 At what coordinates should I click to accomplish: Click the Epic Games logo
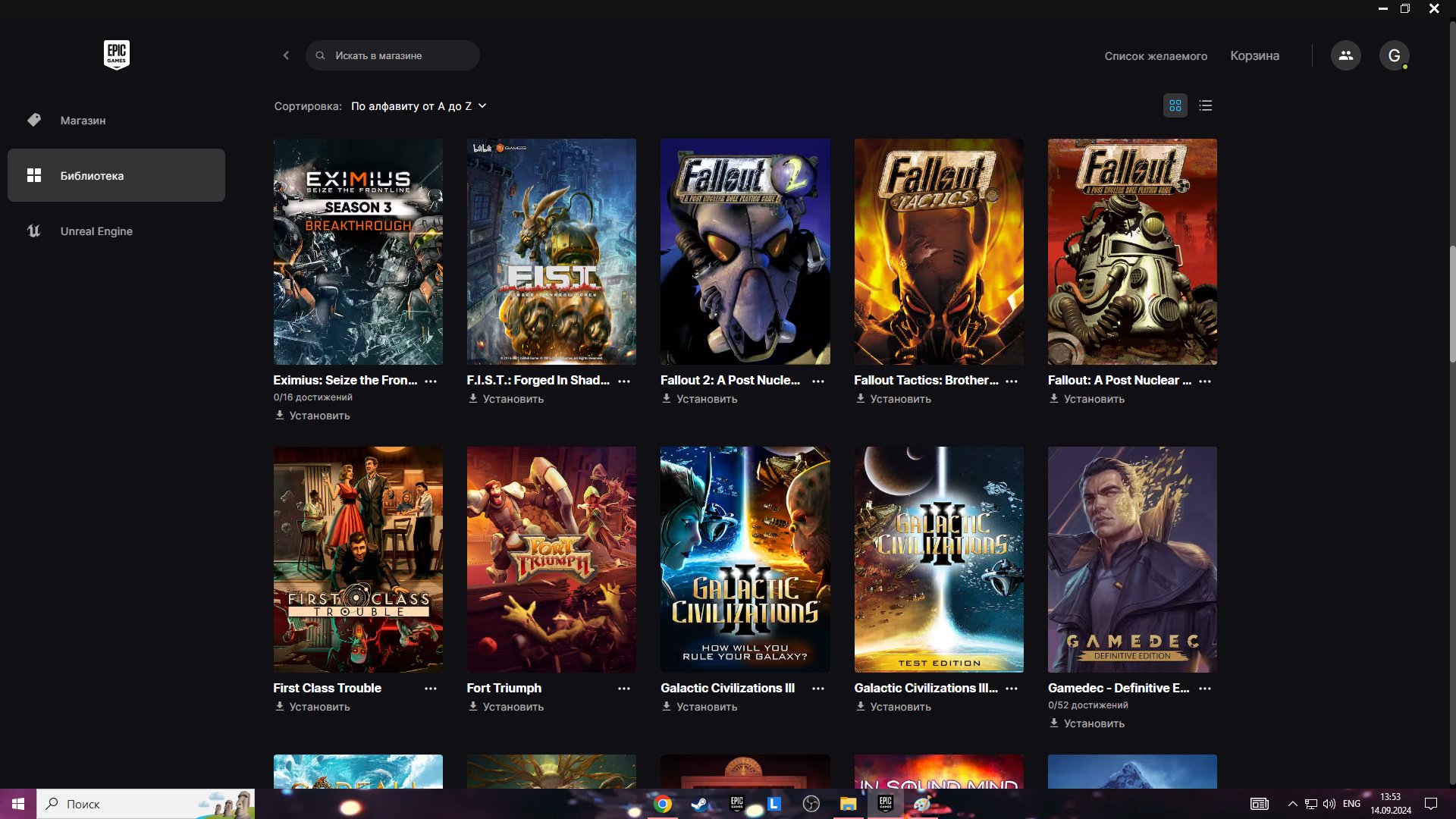click(x=116, y=55)
